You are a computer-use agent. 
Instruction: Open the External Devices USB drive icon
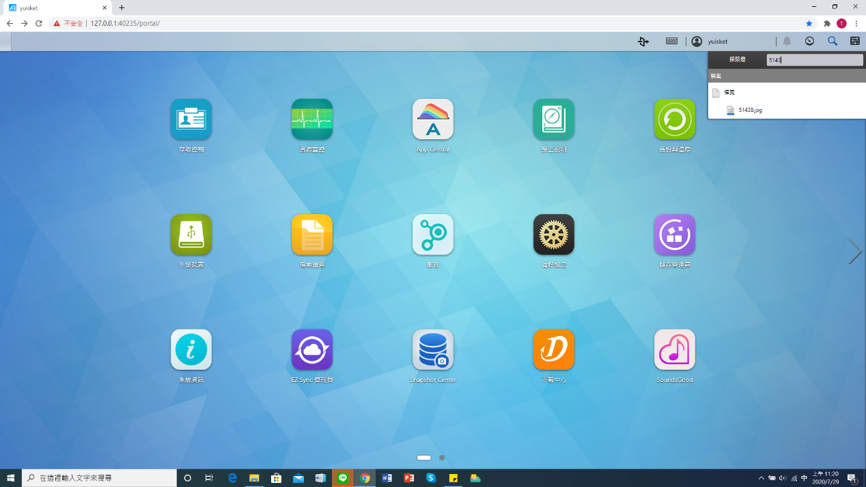[x=191, y=235]
